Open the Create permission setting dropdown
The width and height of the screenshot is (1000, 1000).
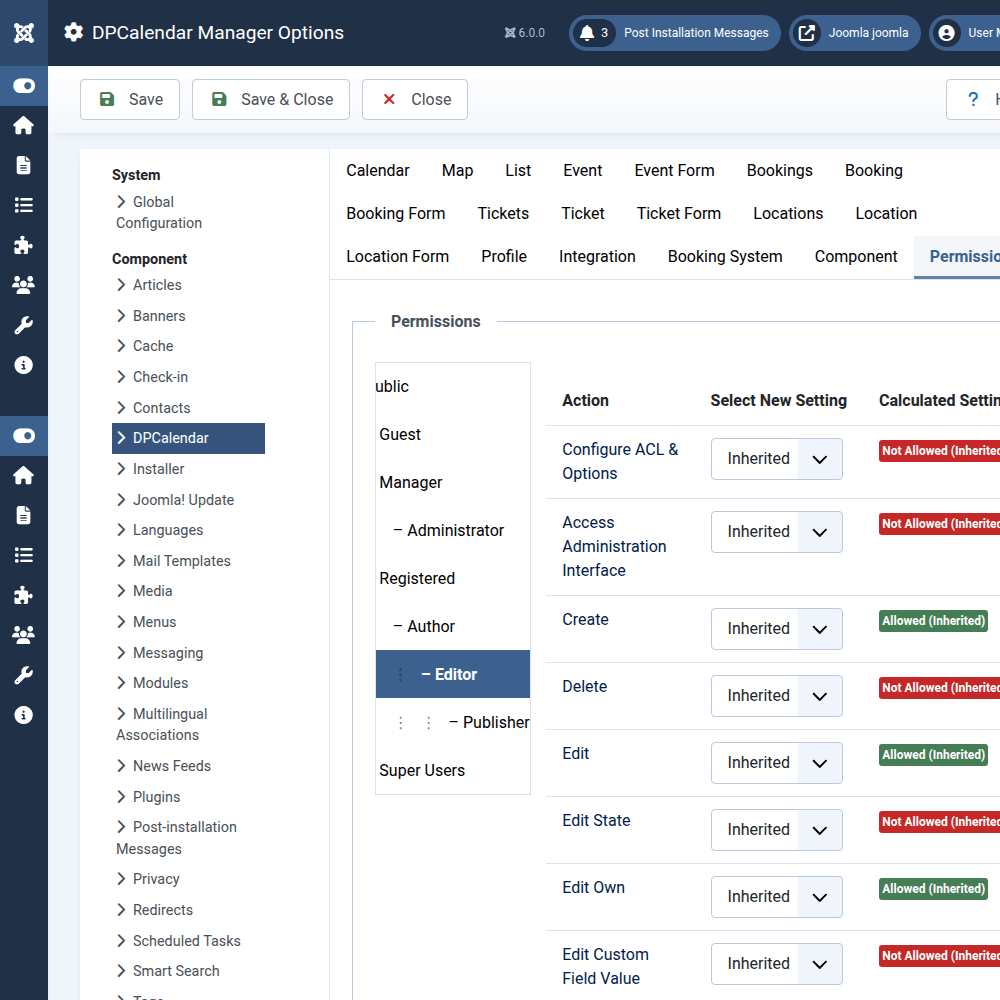pyautogui.click(x=776, y=628)
